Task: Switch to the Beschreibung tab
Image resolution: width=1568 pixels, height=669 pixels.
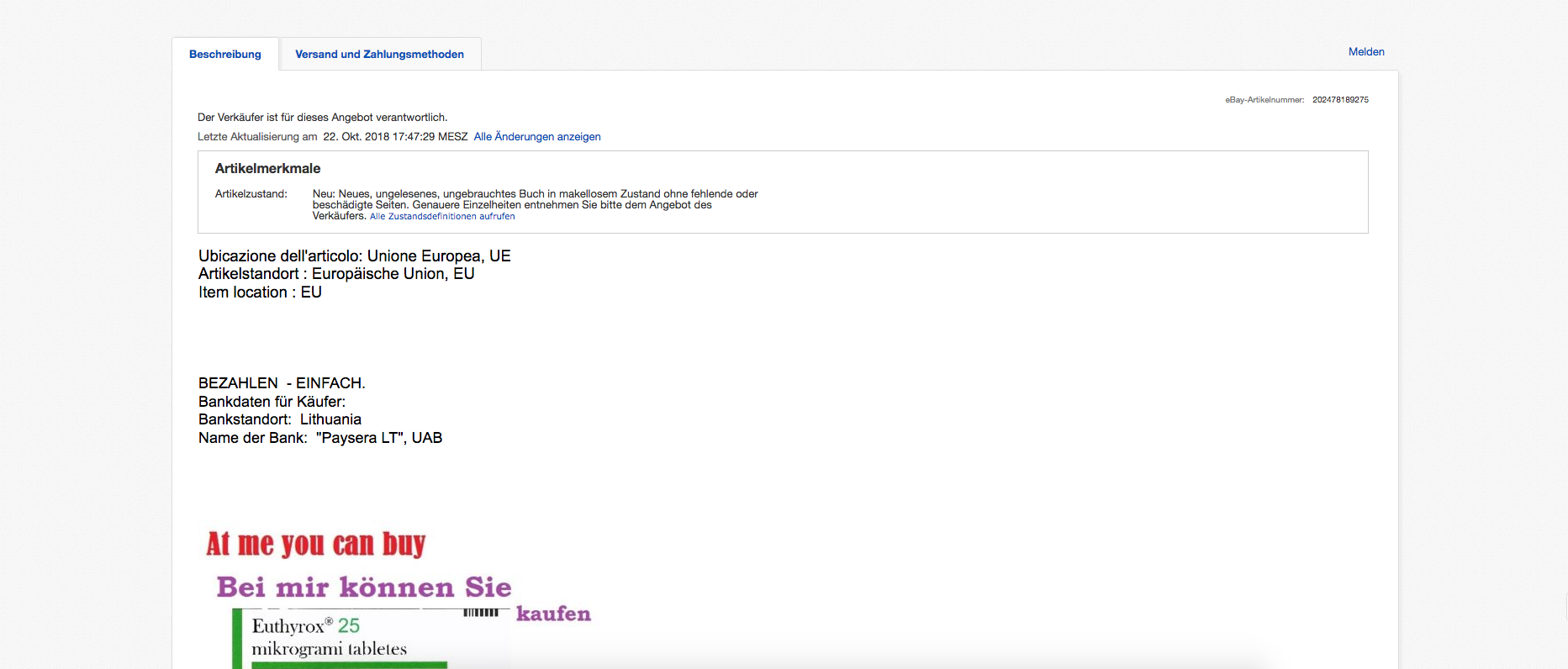Action: (x=224, y=55)
